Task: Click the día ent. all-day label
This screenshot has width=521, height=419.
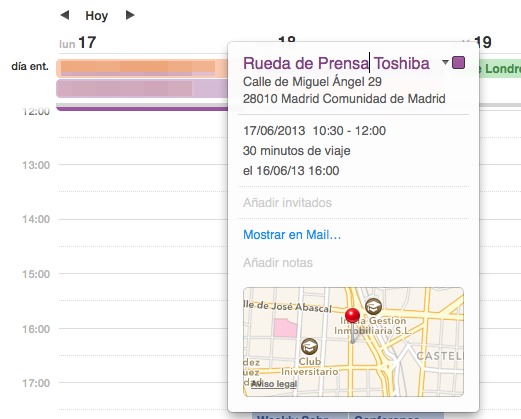Action: (30, 66)
